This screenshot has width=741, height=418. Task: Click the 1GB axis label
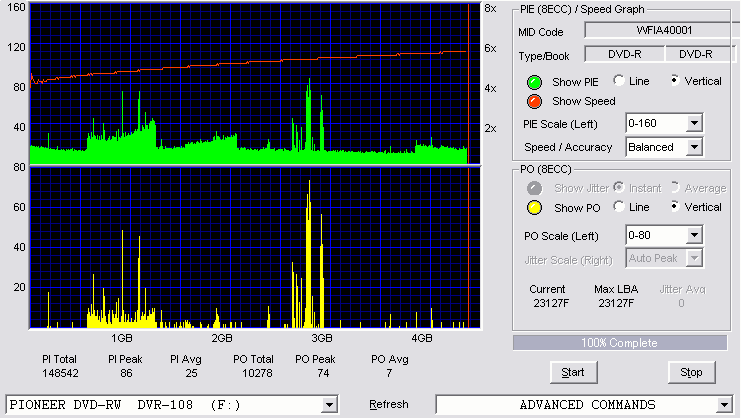tap(121, 338)
